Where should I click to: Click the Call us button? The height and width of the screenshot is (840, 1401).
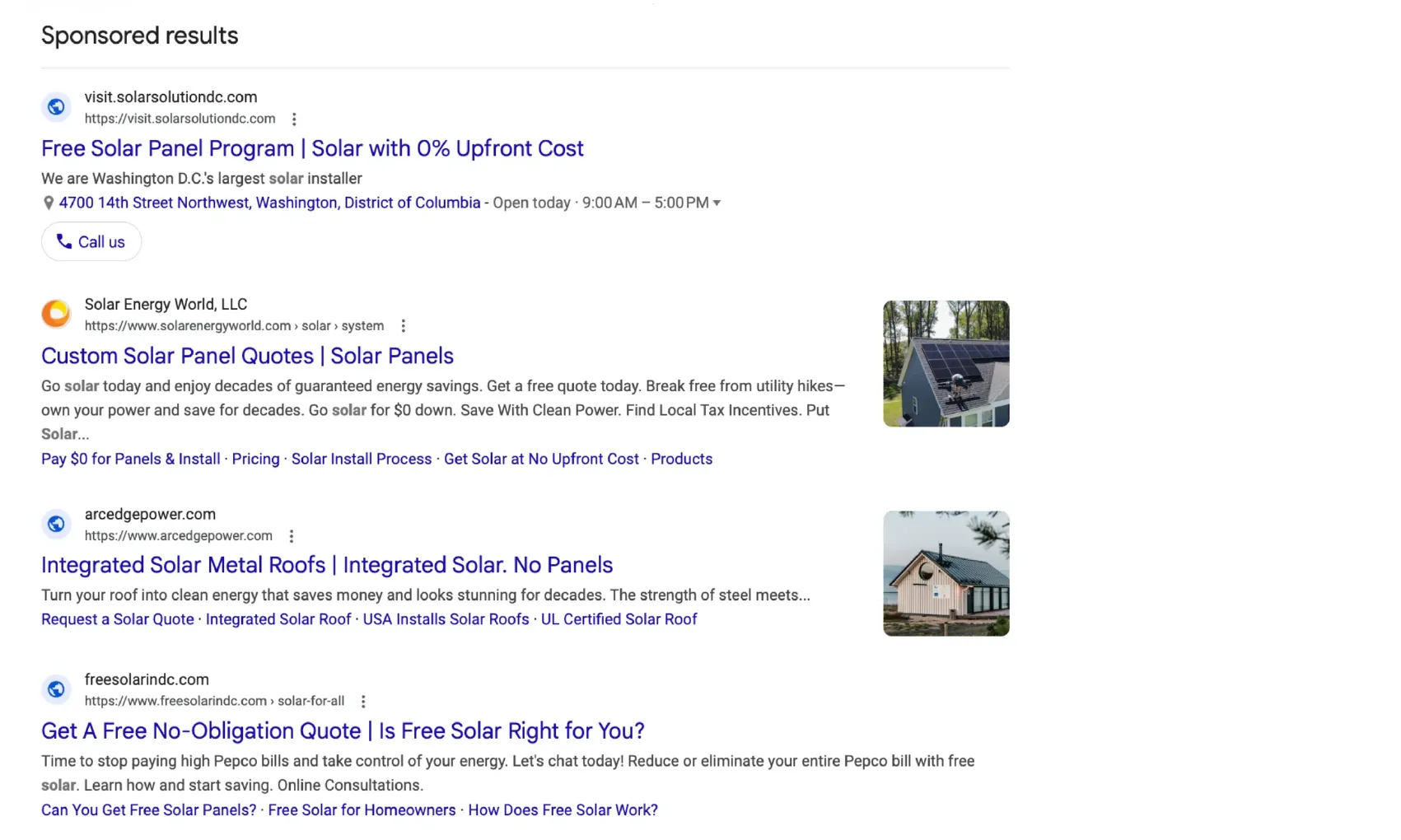point(91,241)
